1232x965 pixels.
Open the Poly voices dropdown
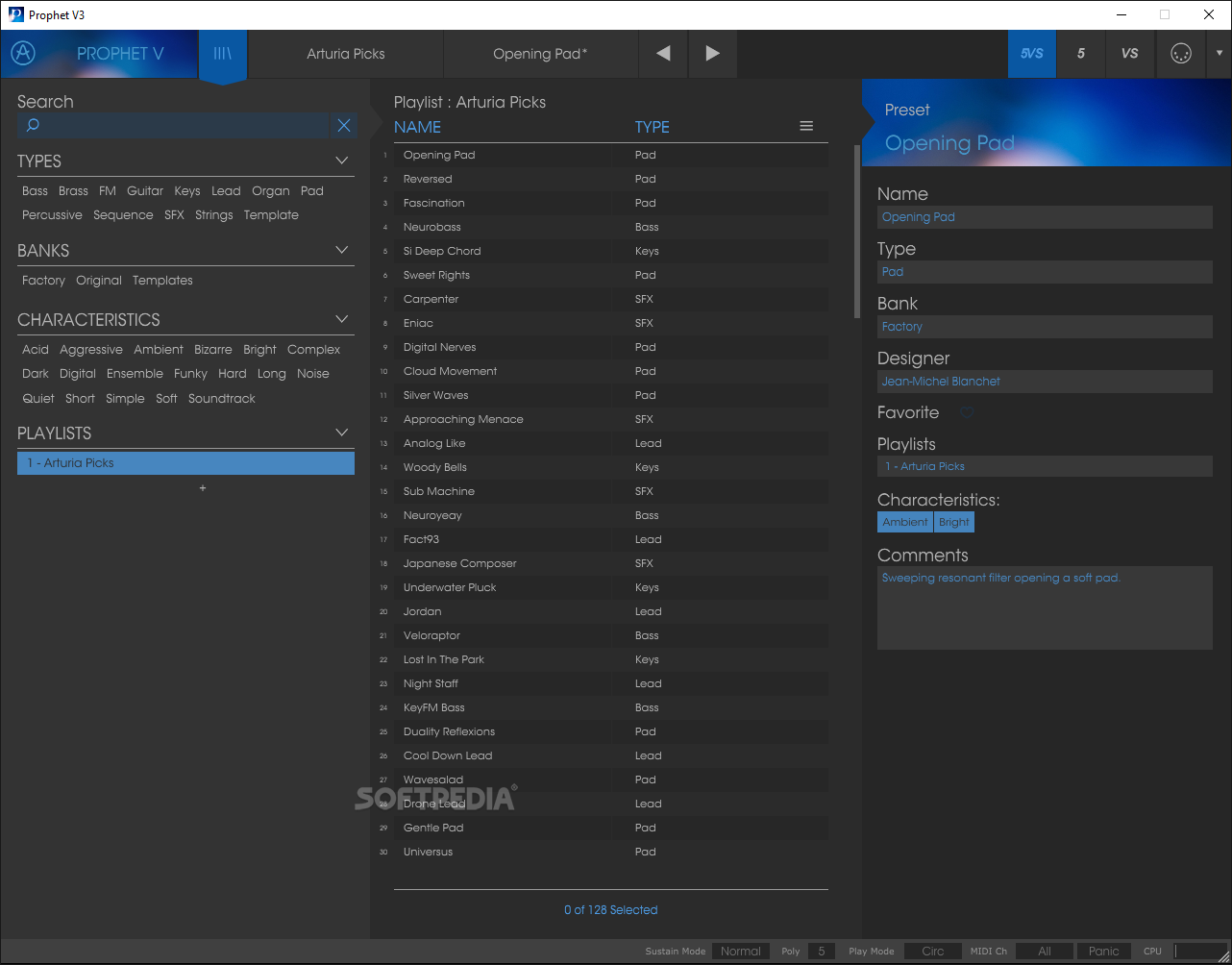[x=821, y=951]
